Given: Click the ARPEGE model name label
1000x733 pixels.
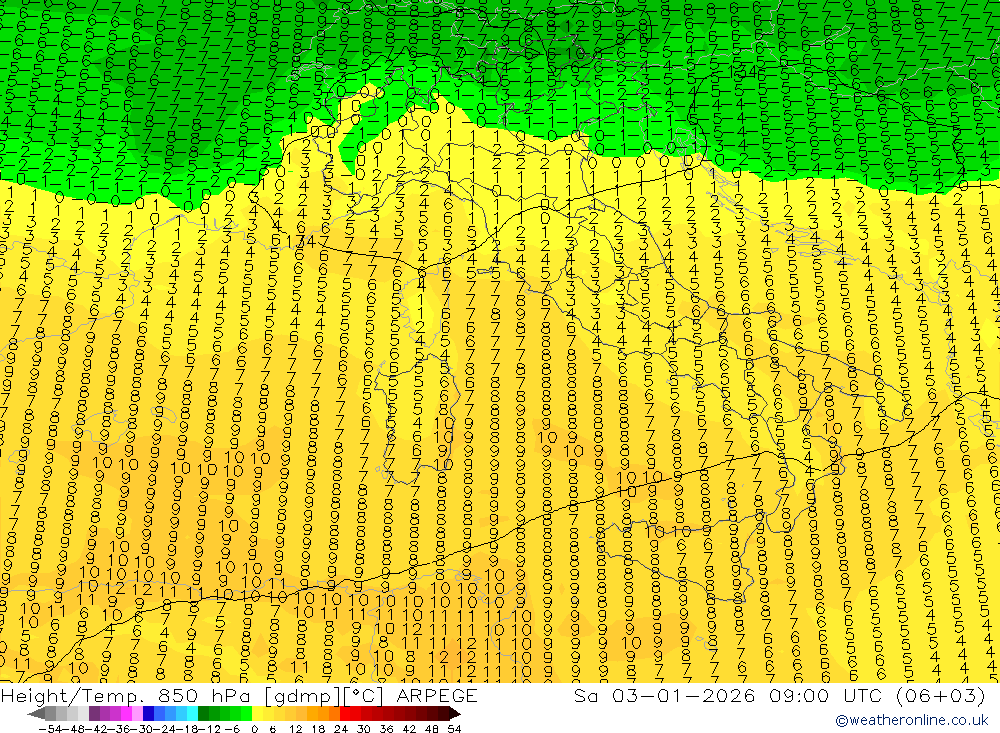Looking at the screenshot, I should coord(437,695).
